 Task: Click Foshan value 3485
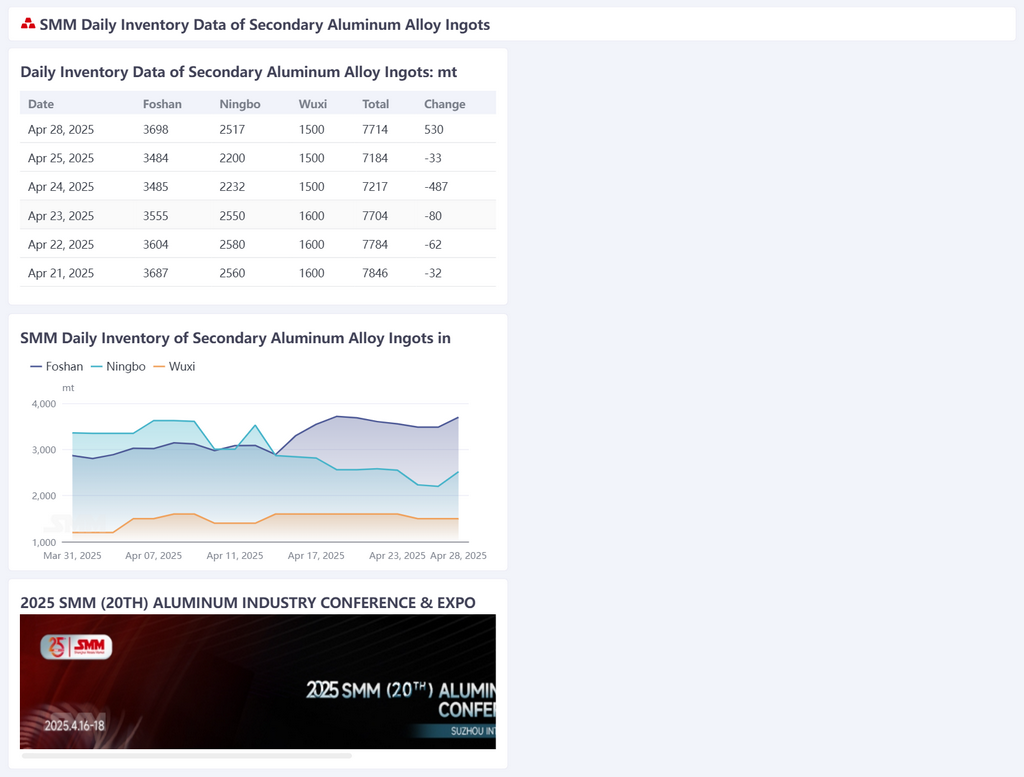pyautogui.click(x=155, y=187)
